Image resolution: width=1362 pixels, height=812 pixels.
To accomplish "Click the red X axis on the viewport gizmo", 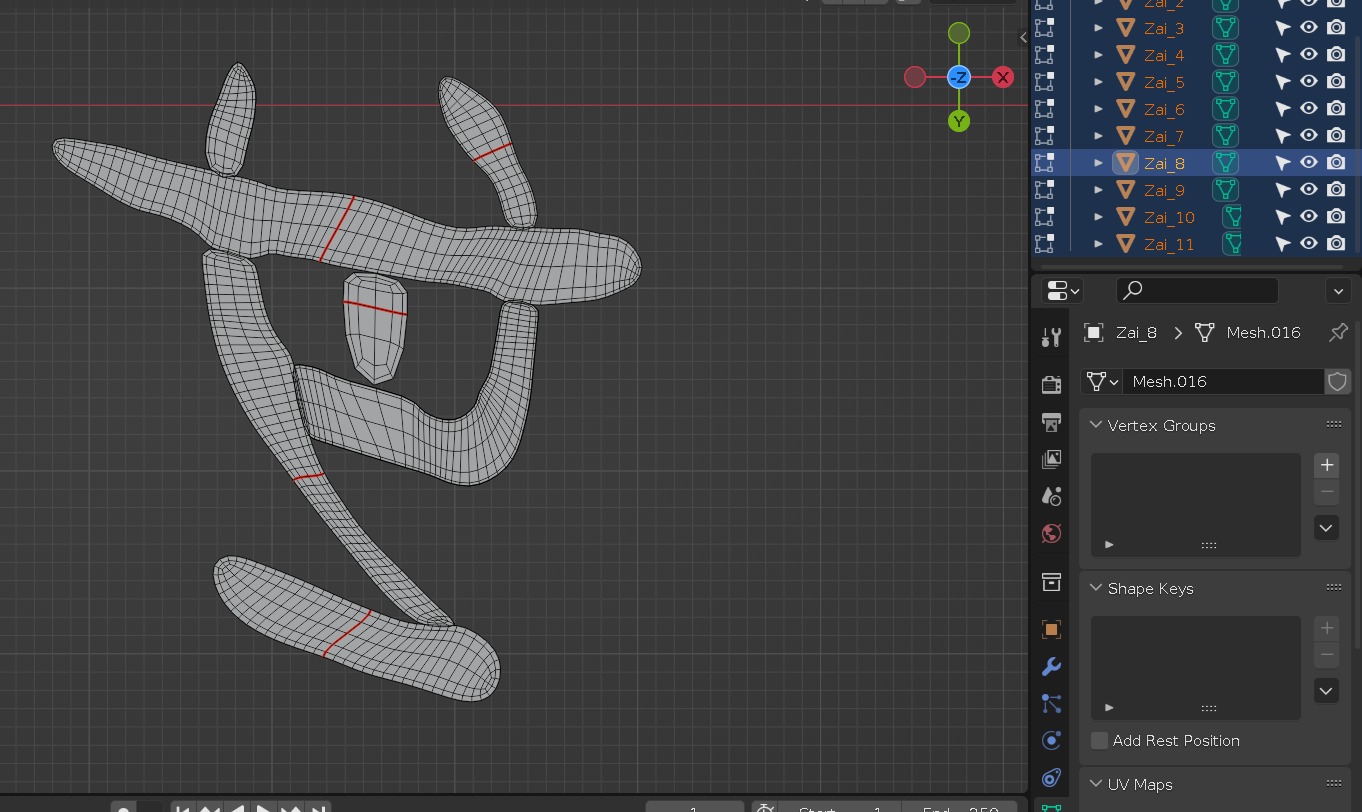I will coord(1003,77).
